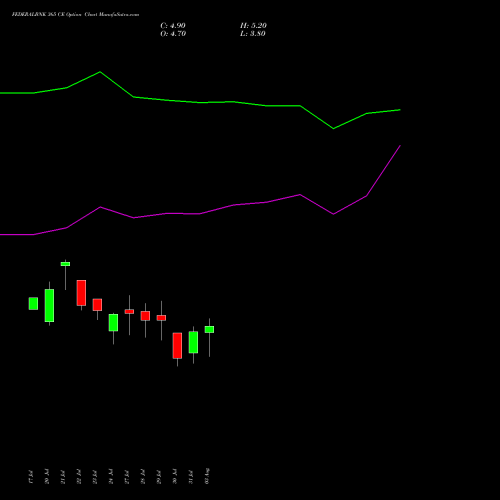Click the close value C: 4.90
The image size is (500, 500).
tap(173, 26)
